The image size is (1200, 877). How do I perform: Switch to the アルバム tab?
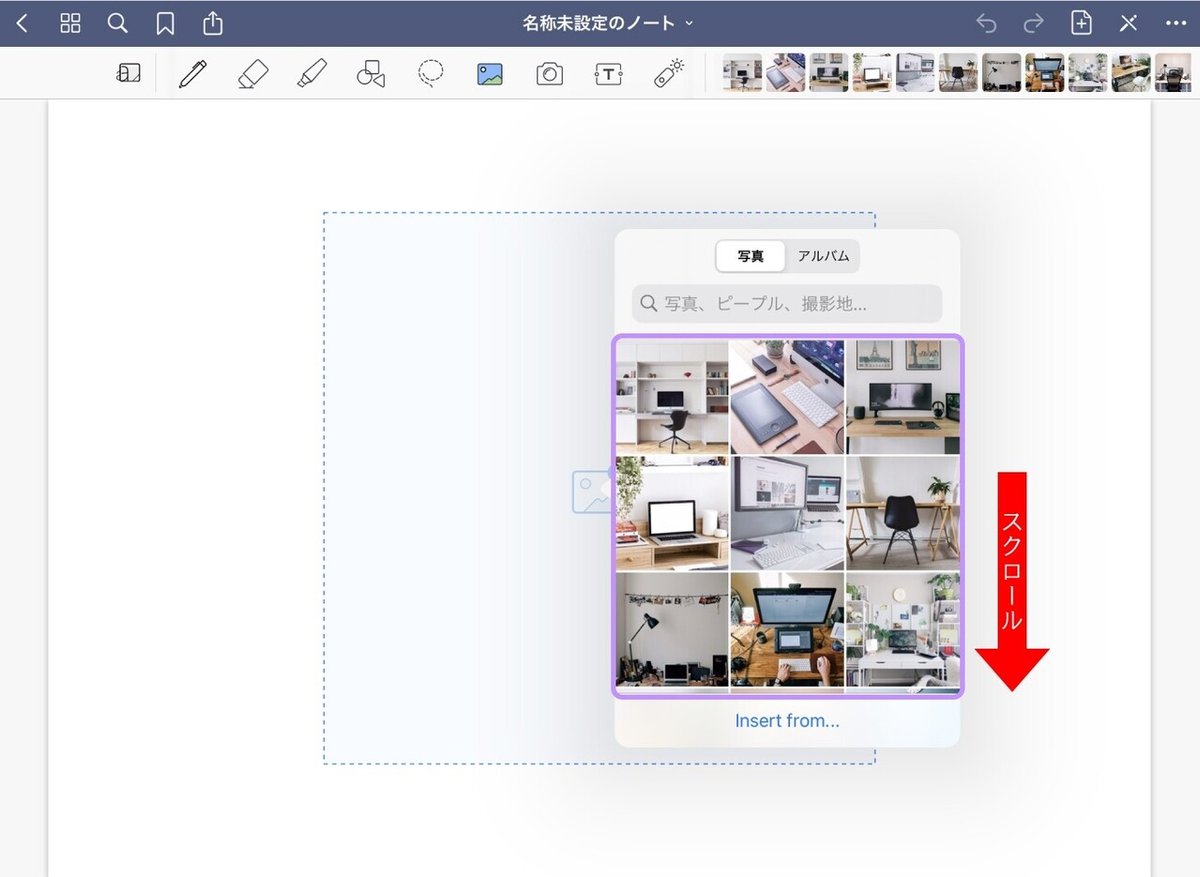(x=823, y=256)
